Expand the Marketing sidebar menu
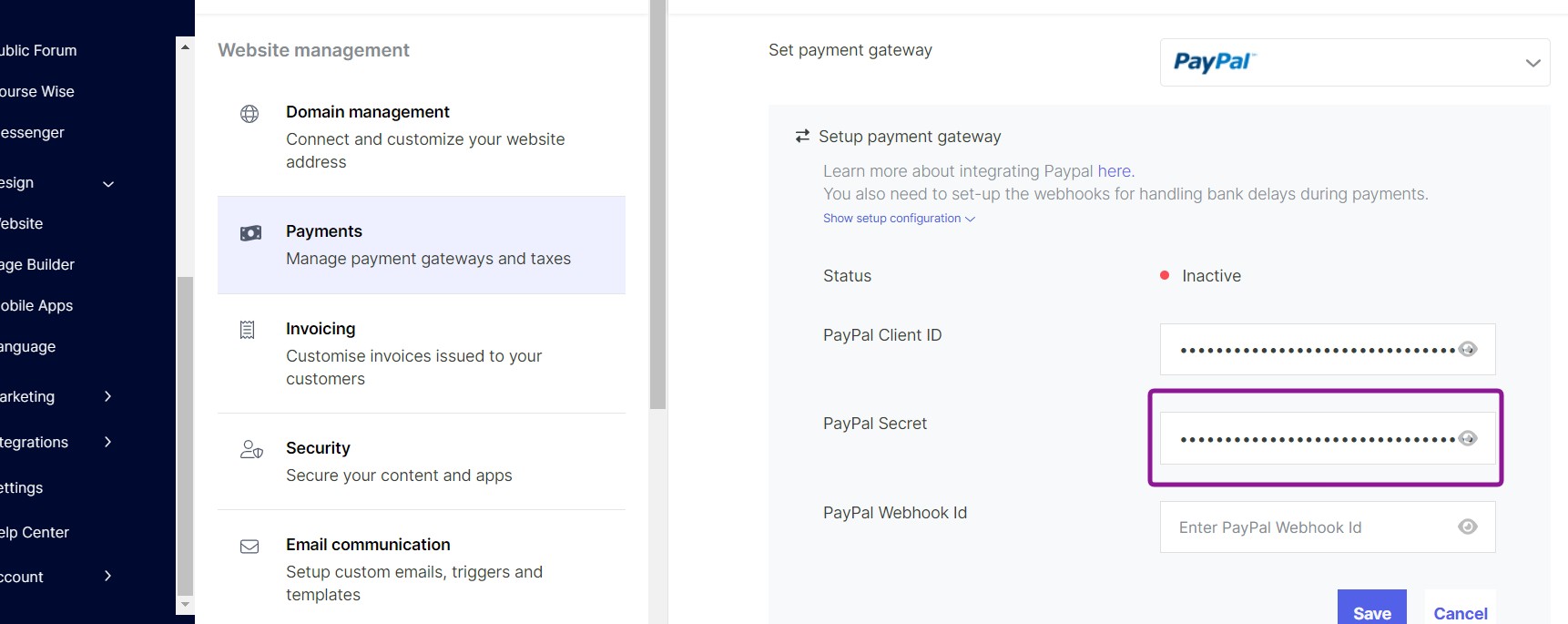The width and height of the screenshot is (1568, 624). [x=56, y=396]
